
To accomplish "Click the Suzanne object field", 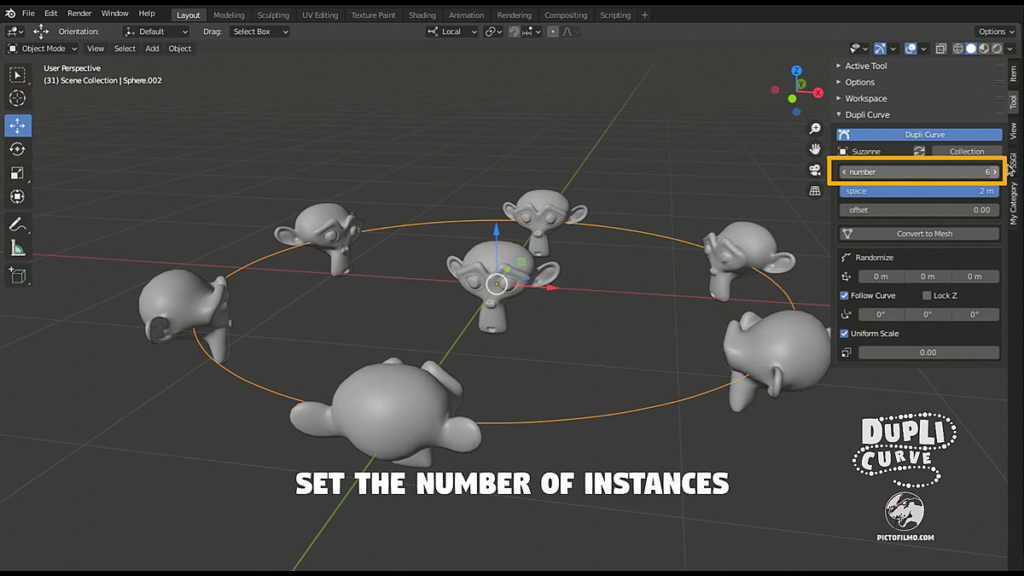I will 875,152.
